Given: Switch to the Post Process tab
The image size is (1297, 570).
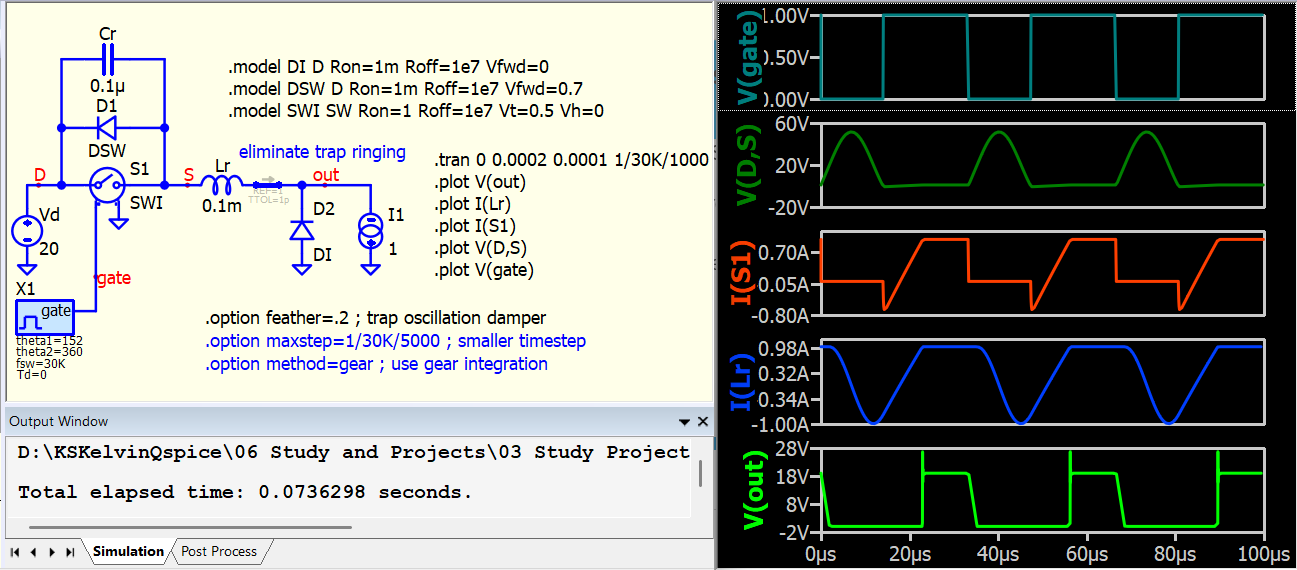Looking at the screenshot, I should pyautogui.click(x=219, y=551).
